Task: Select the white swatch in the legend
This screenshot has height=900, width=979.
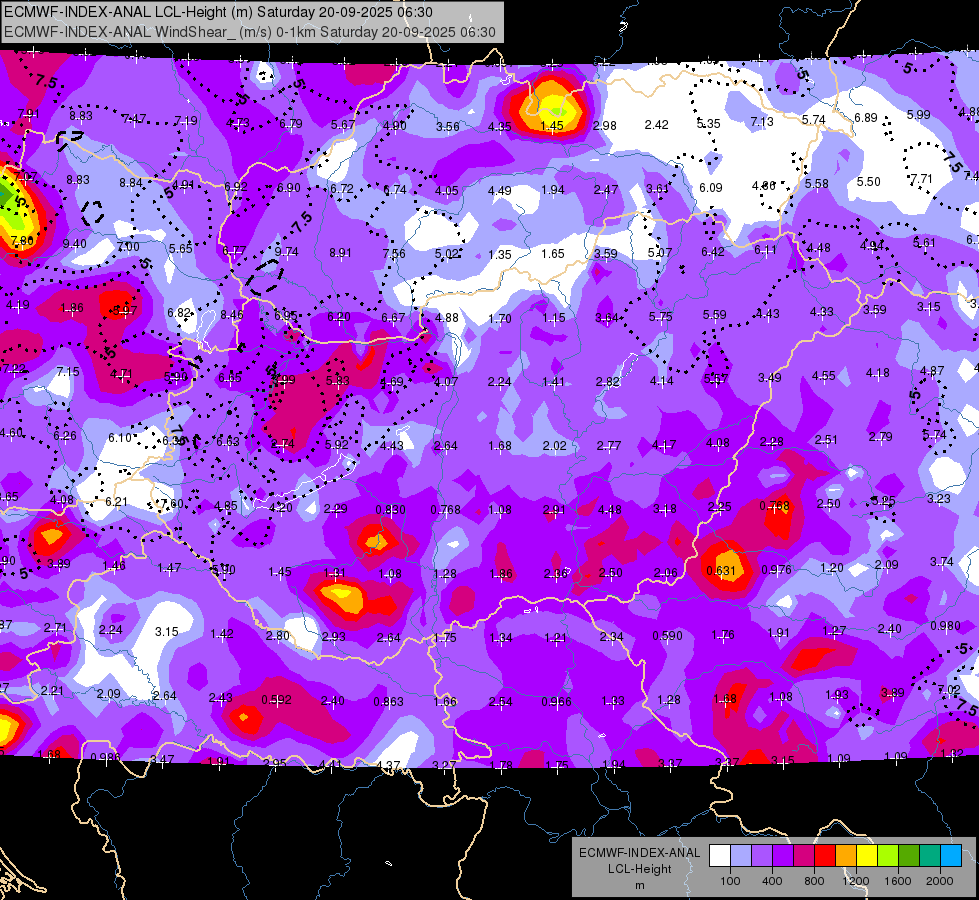Action: click(x=720, y=855)
